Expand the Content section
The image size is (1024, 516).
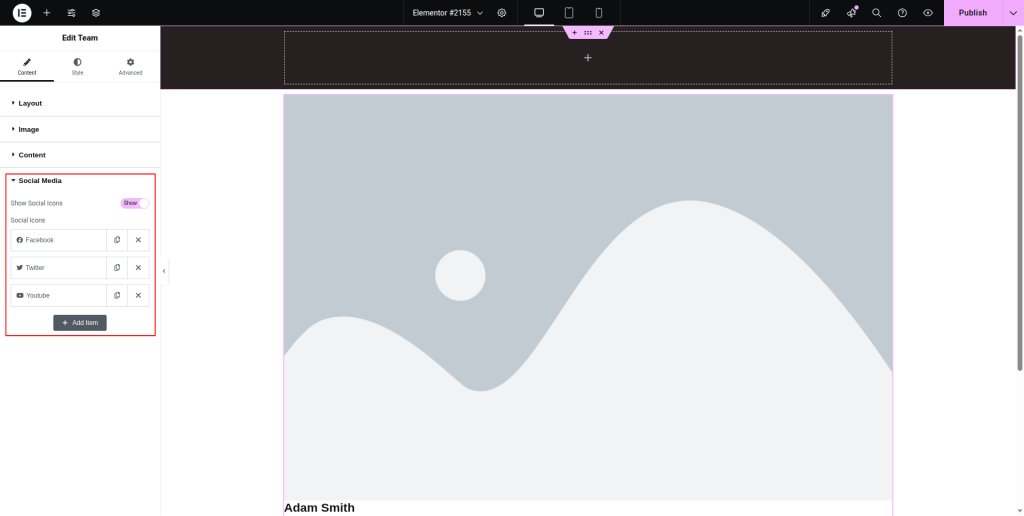point(80,155)
